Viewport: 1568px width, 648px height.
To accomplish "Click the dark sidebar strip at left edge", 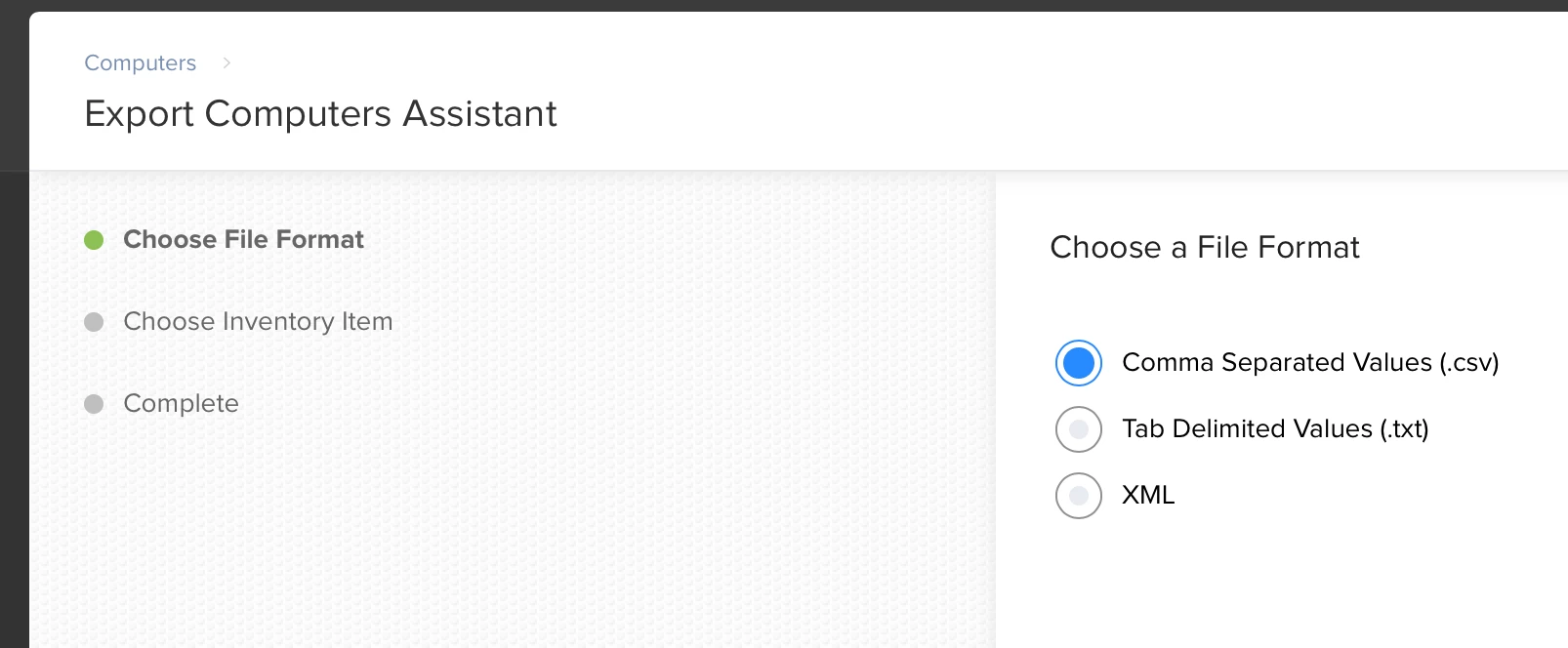I will [14, 390].
